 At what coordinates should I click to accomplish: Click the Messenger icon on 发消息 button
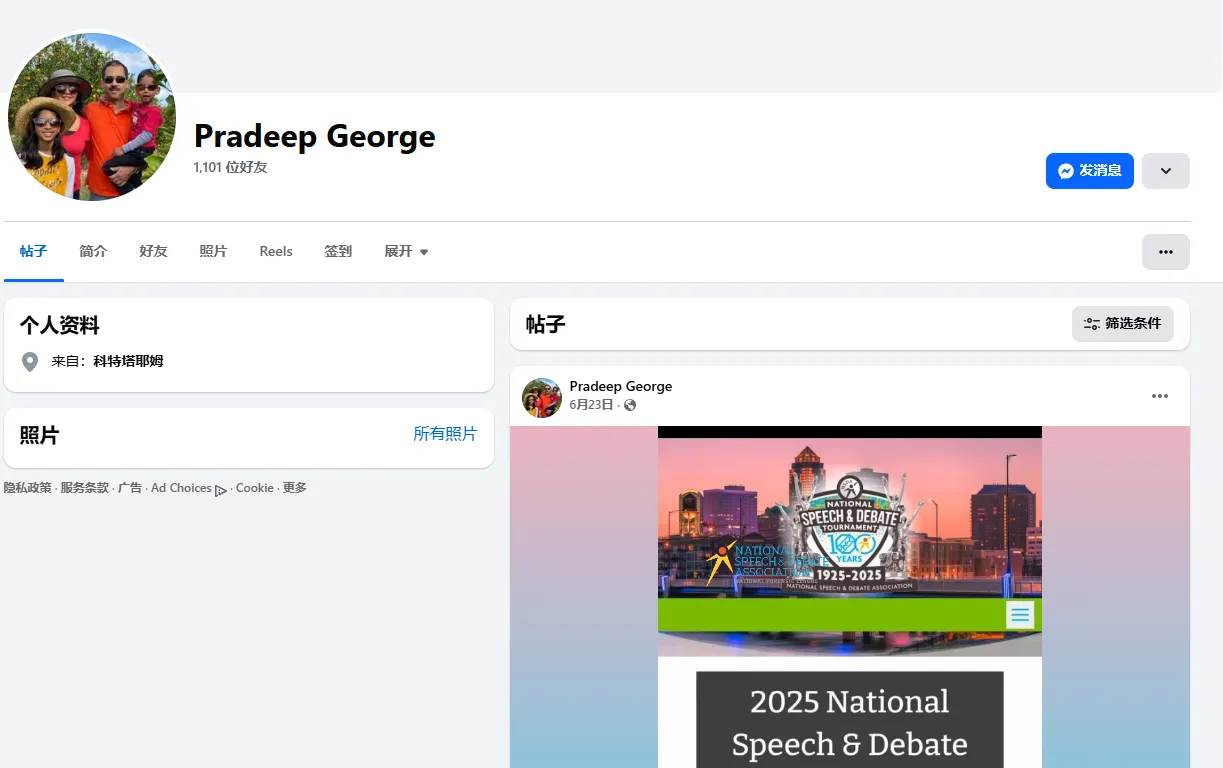tap(1066, 171)
